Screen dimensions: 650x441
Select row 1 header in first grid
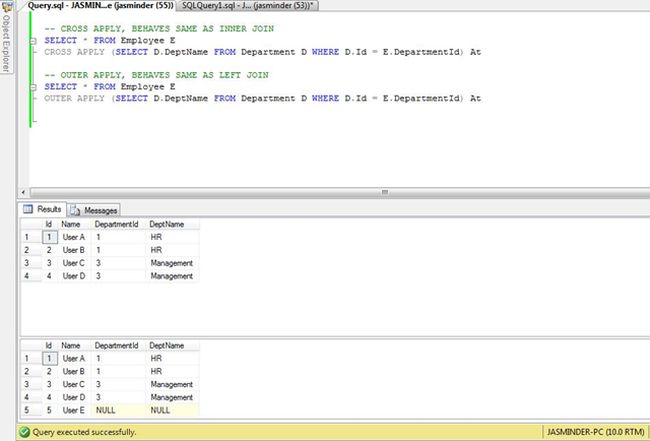(x=28, y=237)
